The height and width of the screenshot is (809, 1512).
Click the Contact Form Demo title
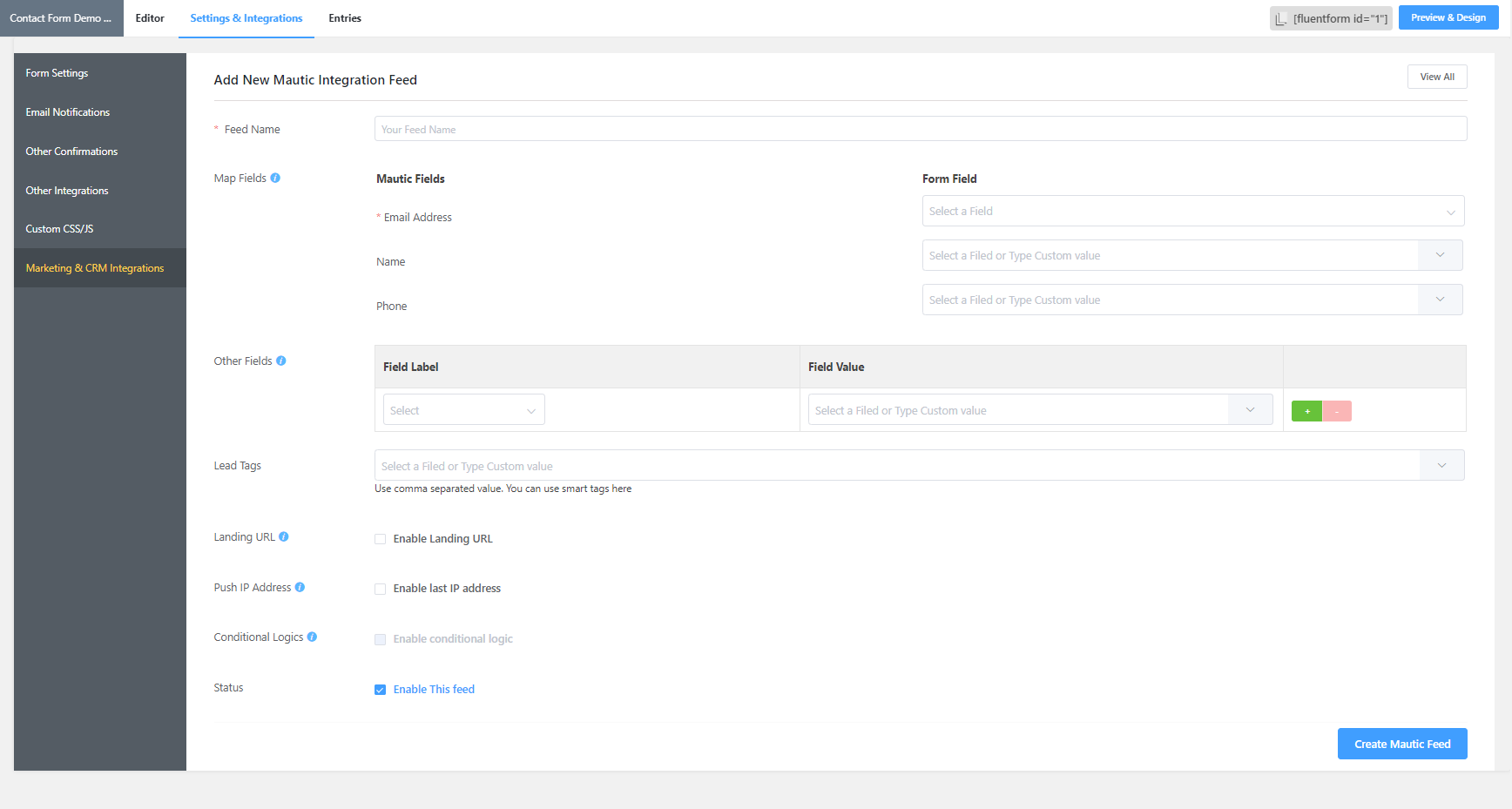click(61, 18)
